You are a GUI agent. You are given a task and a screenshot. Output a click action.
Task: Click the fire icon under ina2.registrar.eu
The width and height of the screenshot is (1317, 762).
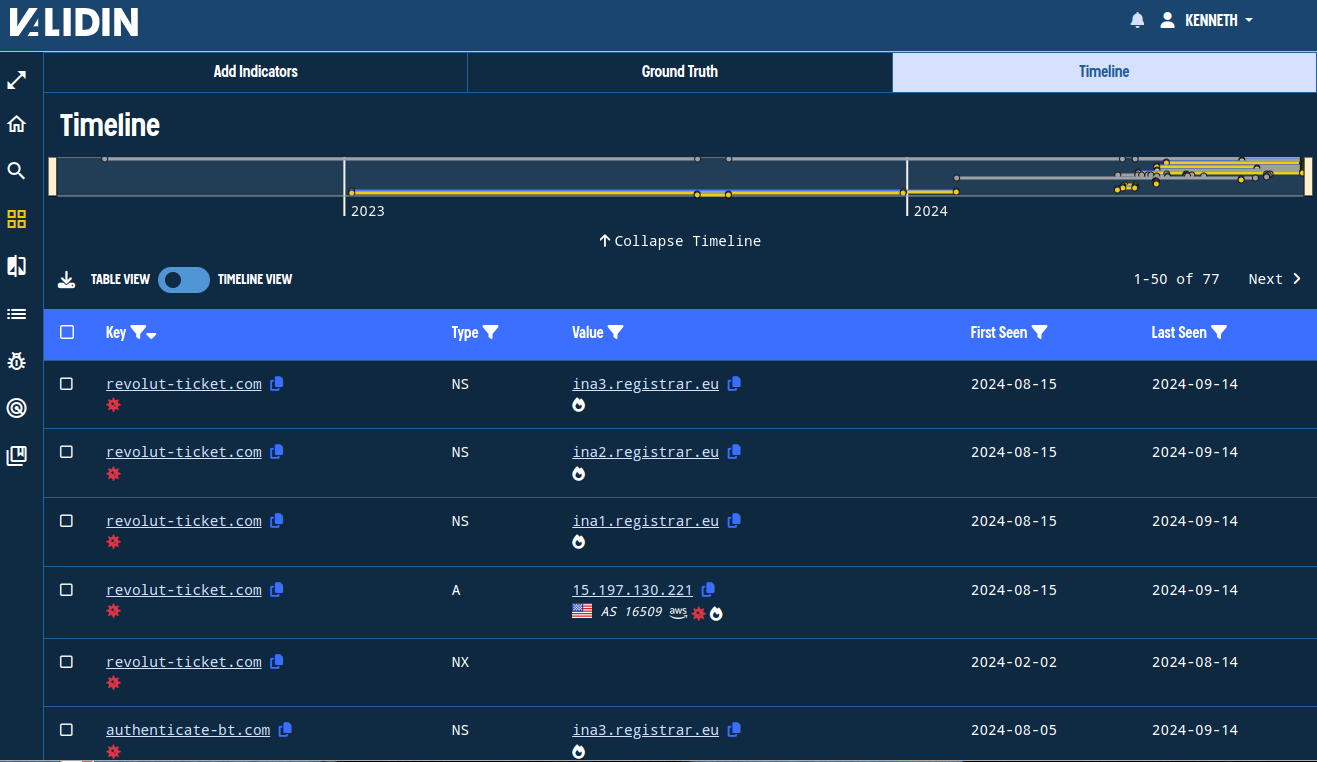click(578, 474)
